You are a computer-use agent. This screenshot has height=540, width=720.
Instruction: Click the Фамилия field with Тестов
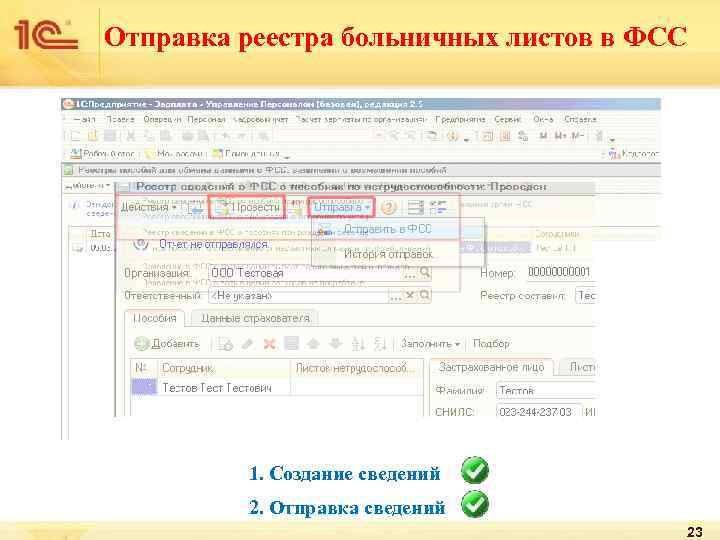[546, 391]
